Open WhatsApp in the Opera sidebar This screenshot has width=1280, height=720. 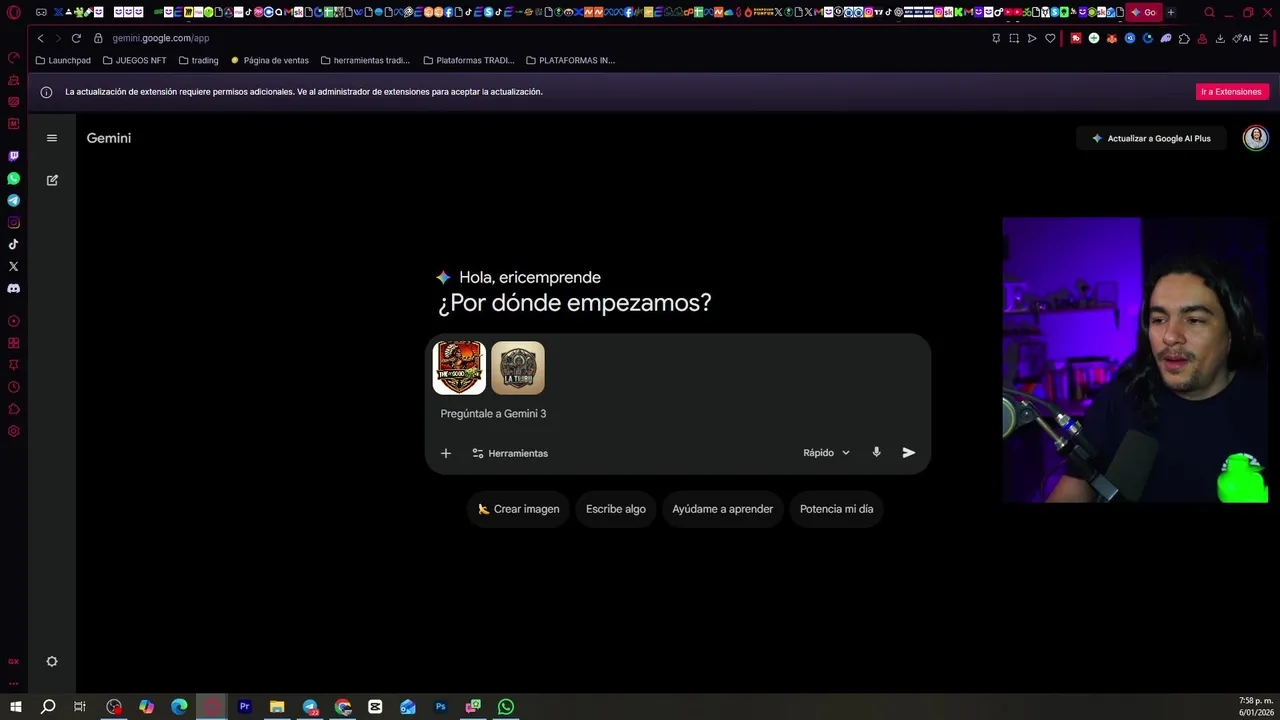[13, 178]
